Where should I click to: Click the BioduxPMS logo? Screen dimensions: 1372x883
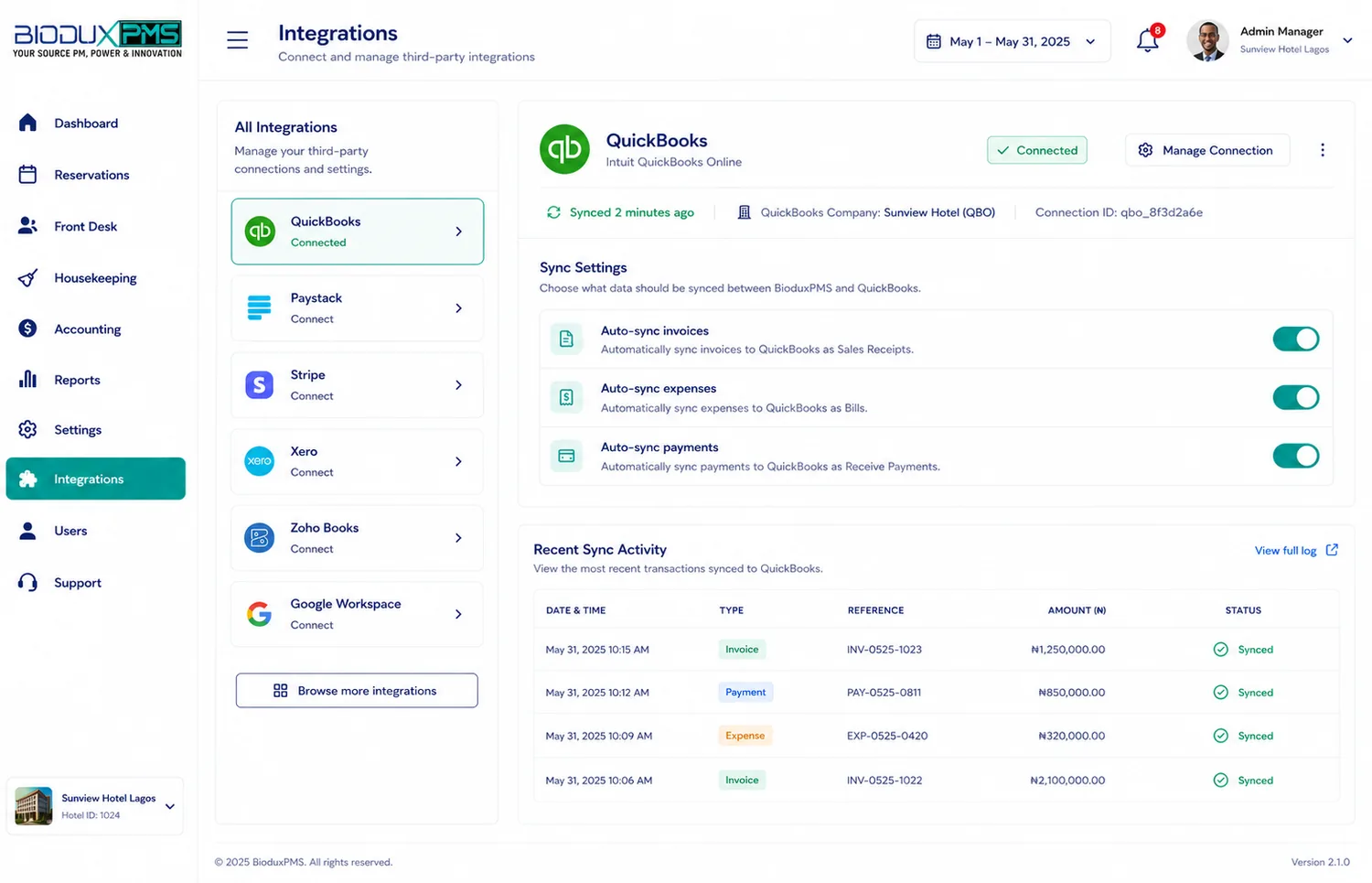(97, 38)
